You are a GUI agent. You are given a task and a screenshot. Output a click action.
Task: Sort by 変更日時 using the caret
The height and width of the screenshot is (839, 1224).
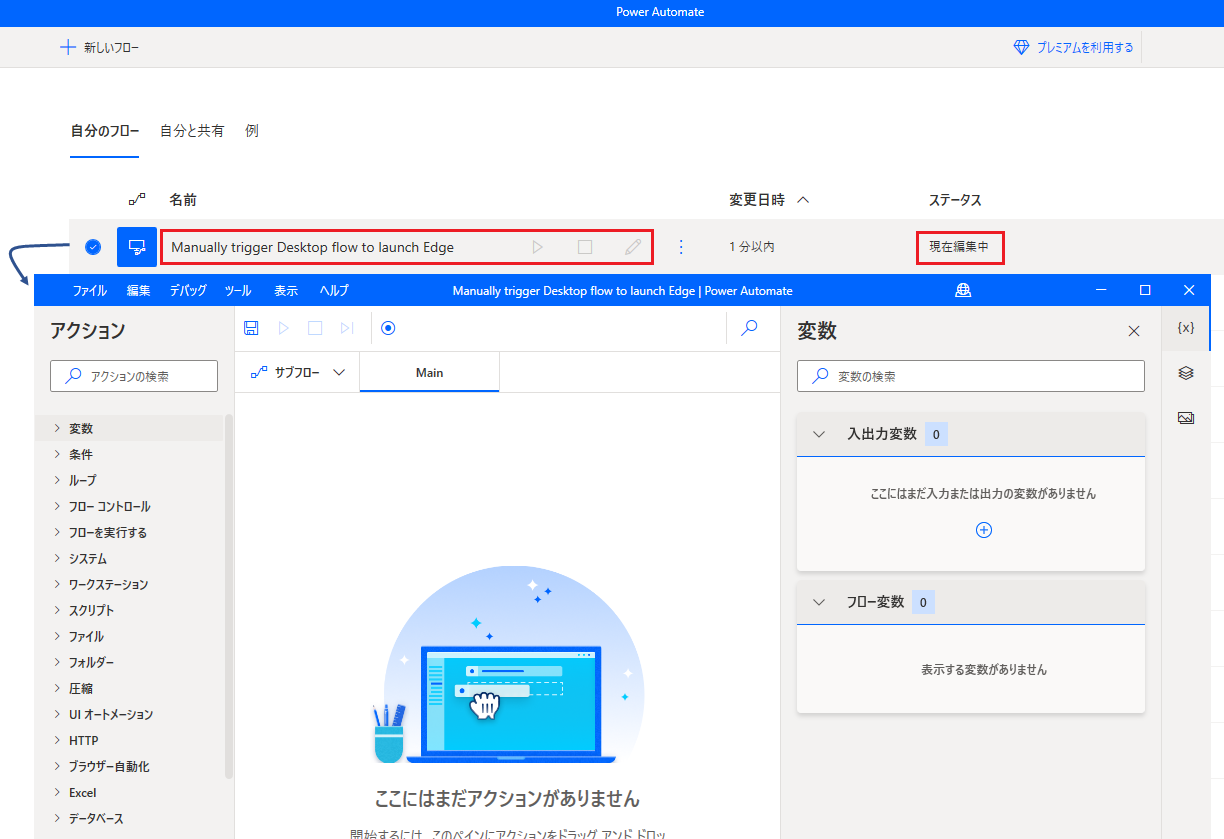(802, 200)
